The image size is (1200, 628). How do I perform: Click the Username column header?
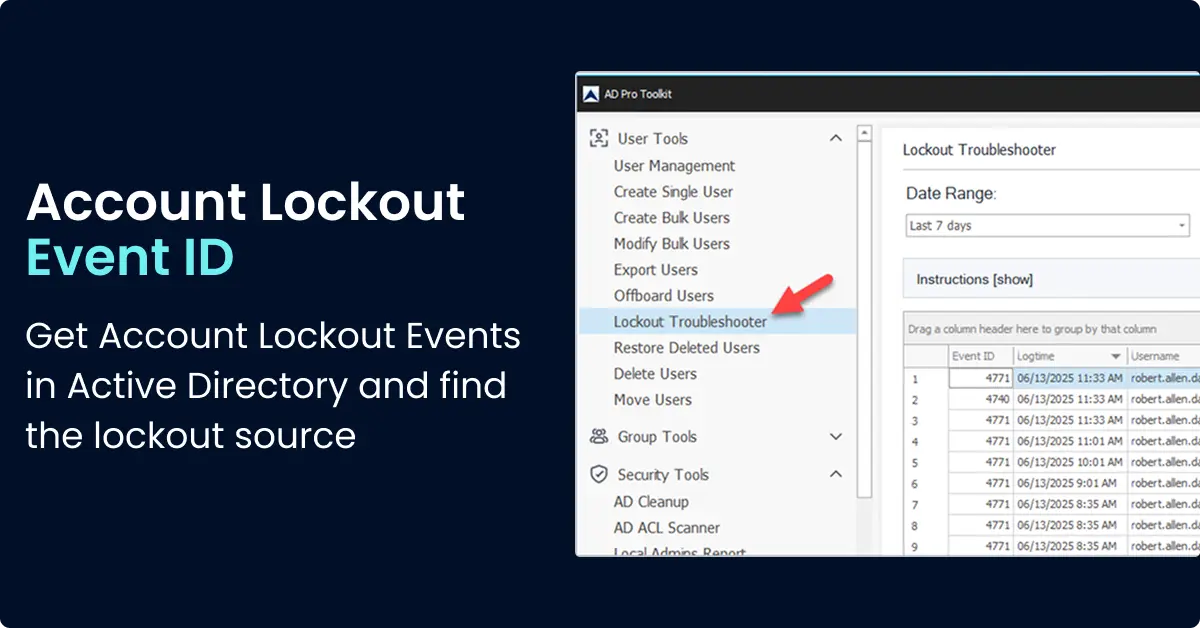coord(1164,356)
